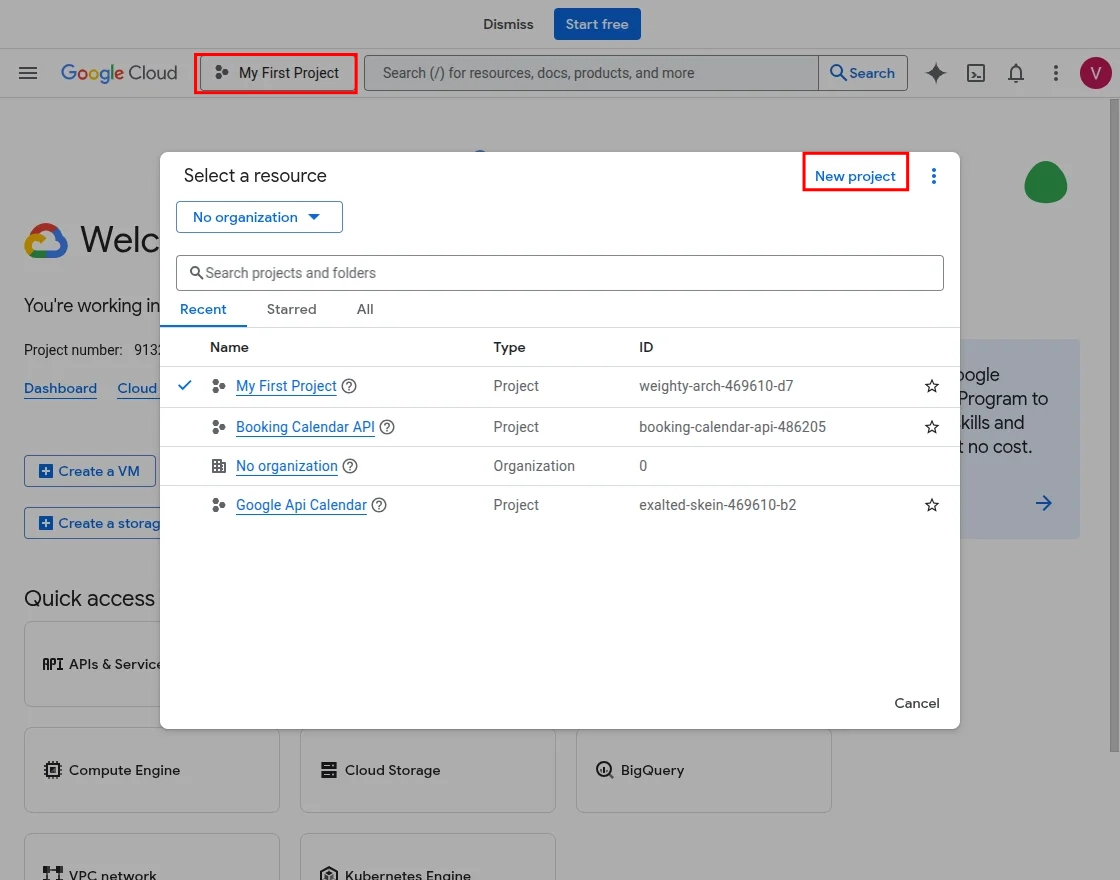Switch to the All tab
The image size is (1120, 880).
[x=365, y=309]
